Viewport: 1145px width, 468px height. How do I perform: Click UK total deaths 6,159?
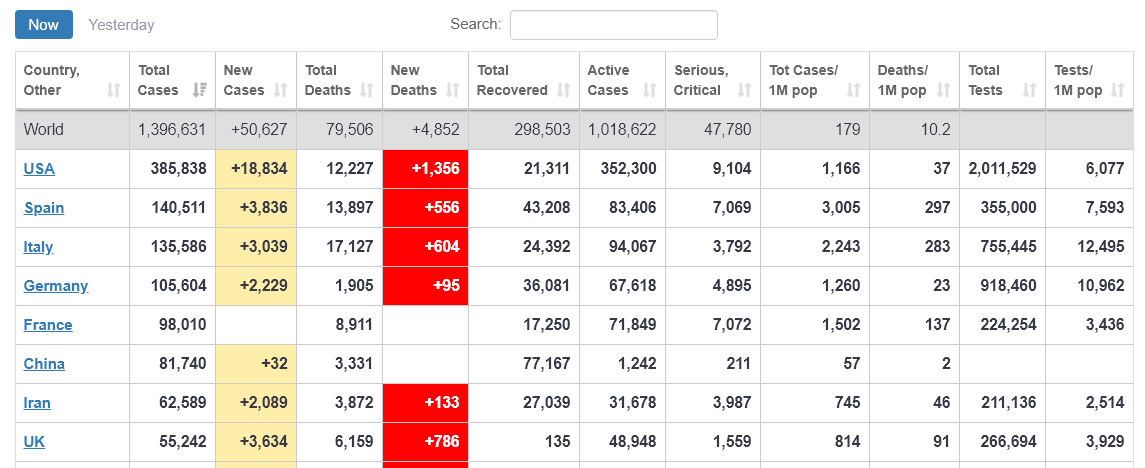coord(353,442)
